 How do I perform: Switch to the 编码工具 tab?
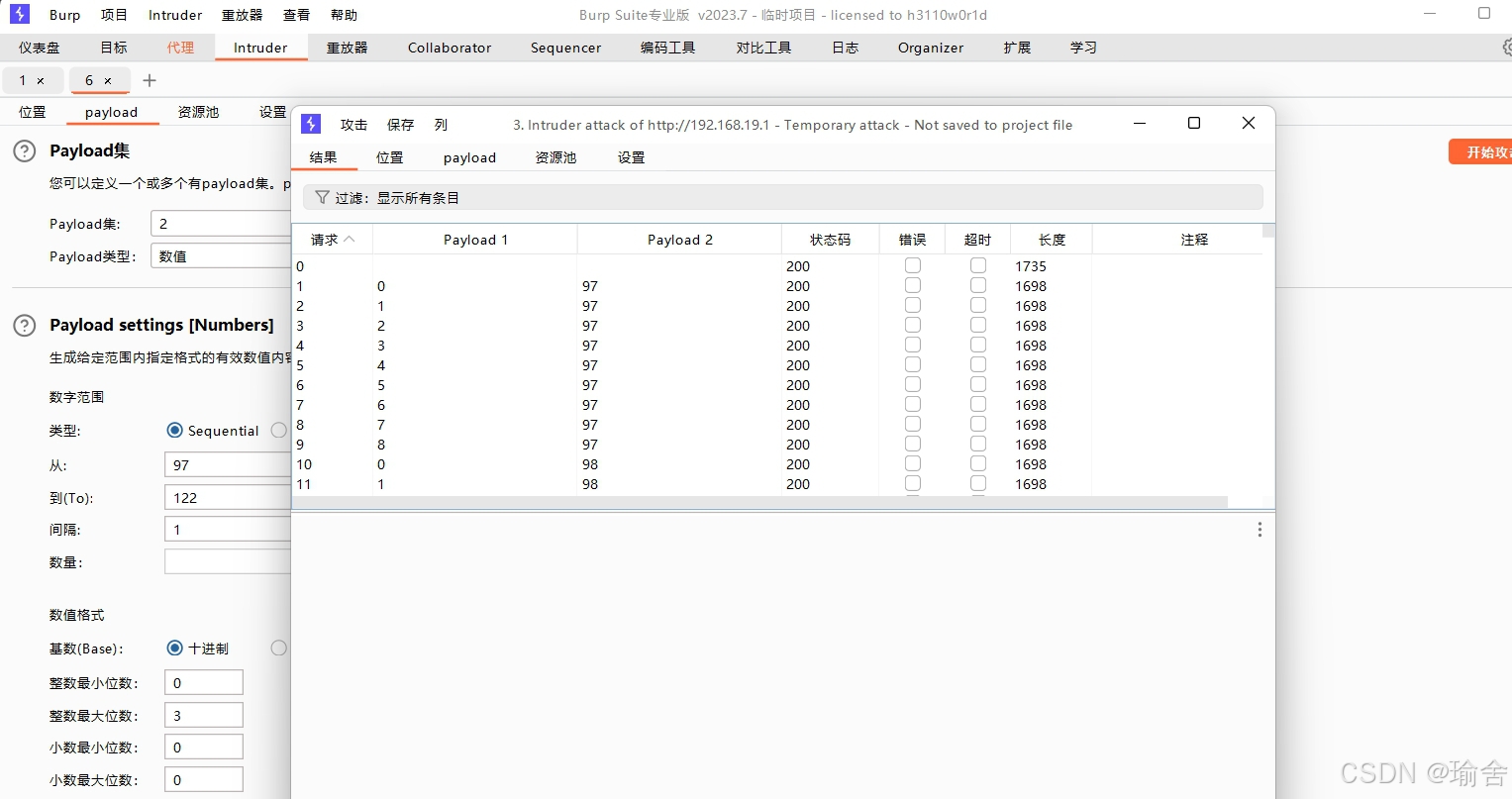667,48
